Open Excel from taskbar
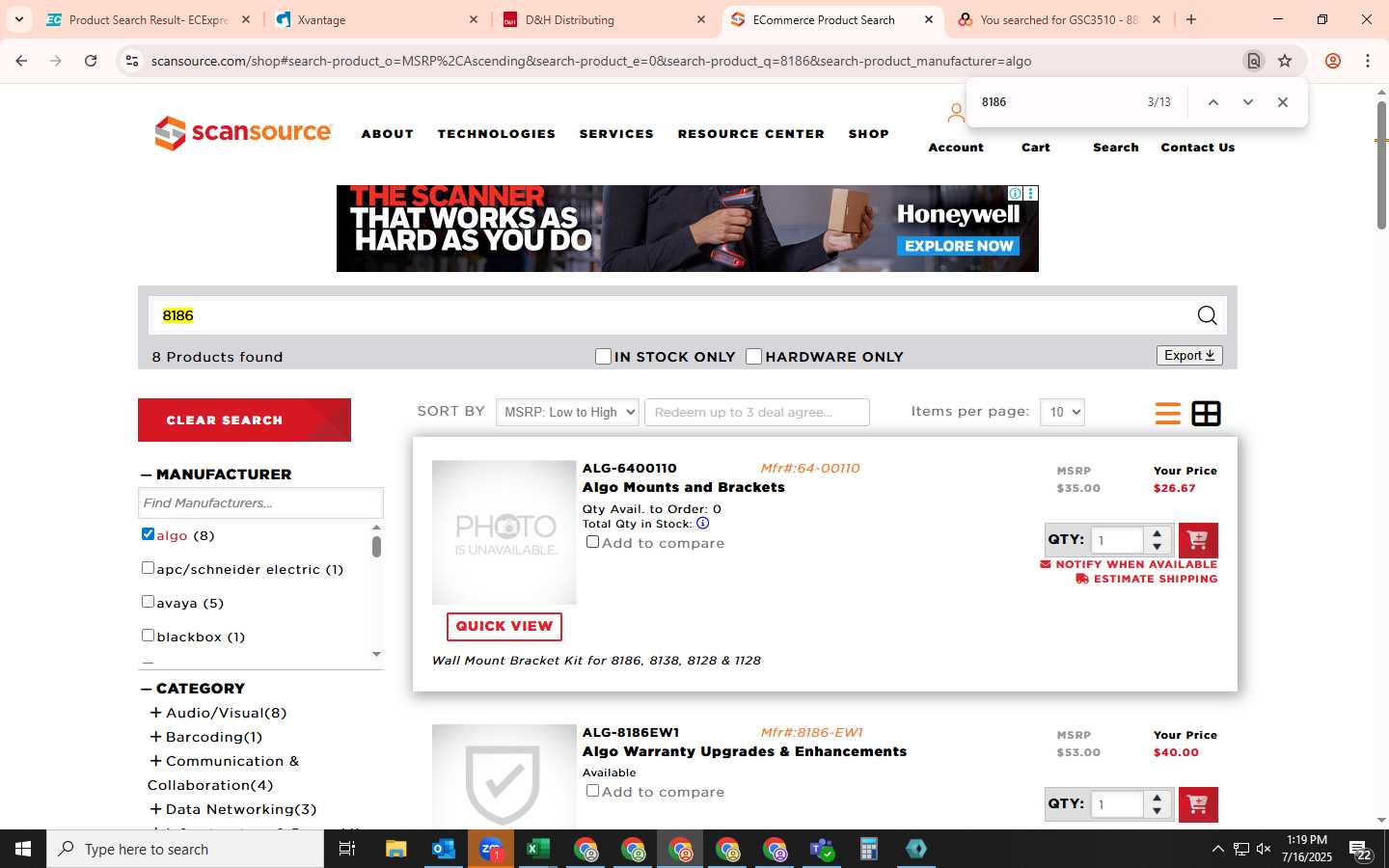The width and height of the screenshot is (1389, 868). pyautogui.click(x=538, y=849)
